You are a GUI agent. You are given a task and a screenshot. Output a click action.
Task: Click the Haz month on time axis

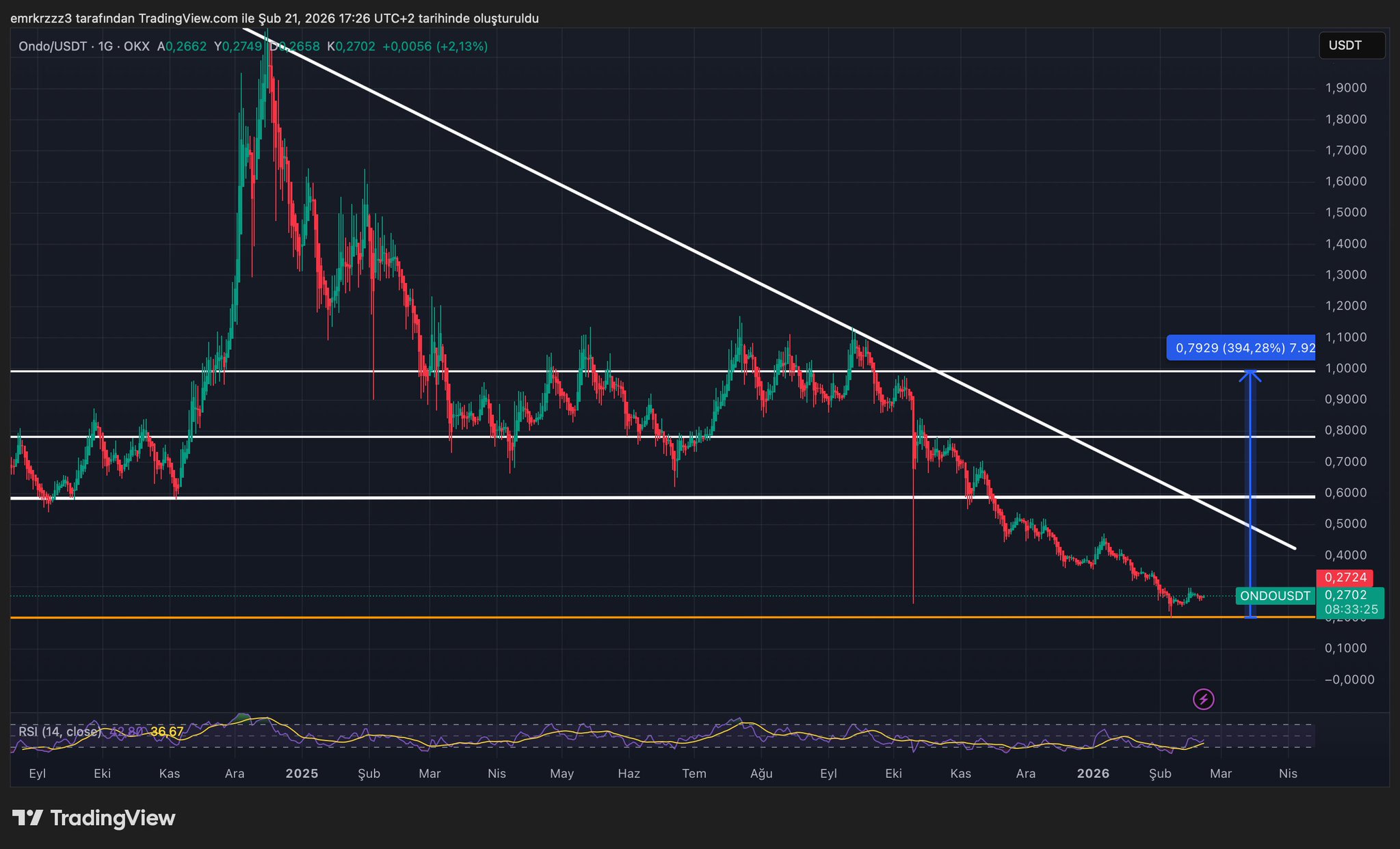click(x=629, y=774)
